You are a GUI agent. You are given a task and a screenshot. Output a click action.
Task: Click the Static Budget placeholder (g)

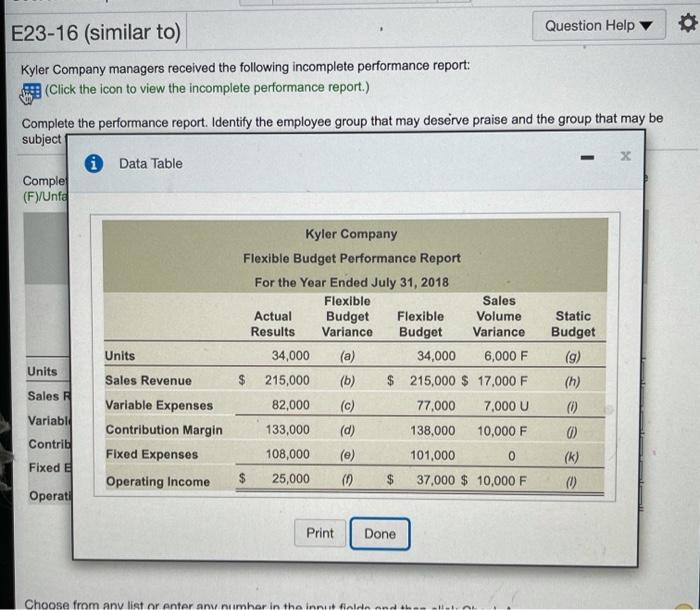point(572,357)
